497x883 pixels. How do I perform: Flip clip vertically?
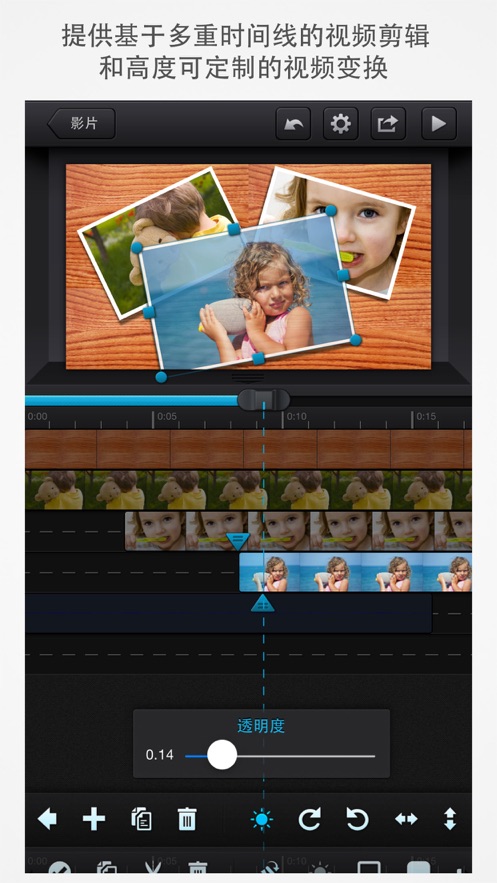449,818
